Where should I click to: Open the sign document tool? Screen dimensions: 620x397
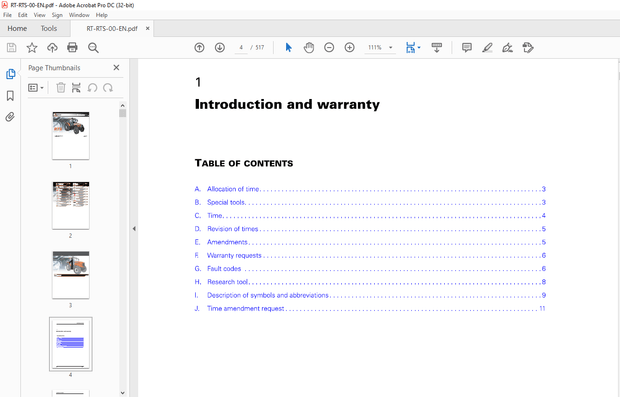[x=507, y=48]
